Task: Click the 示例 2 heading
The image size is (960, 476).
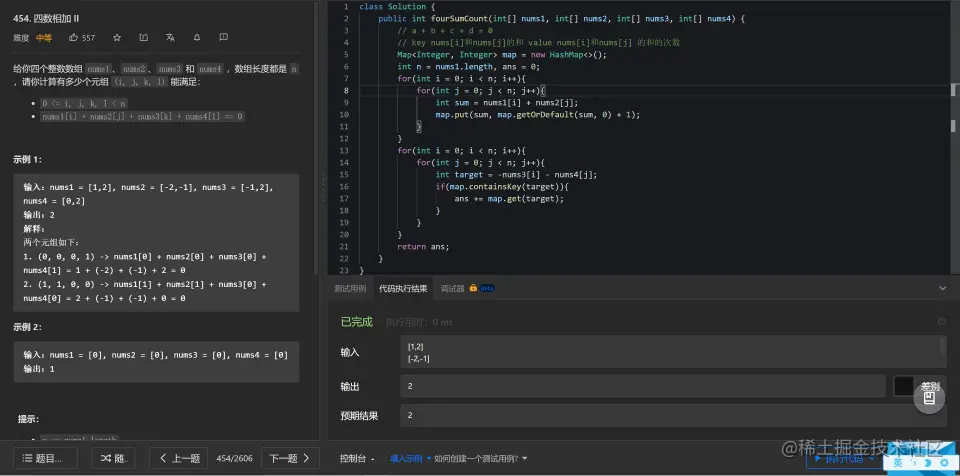Action: [x=28, y=327]
